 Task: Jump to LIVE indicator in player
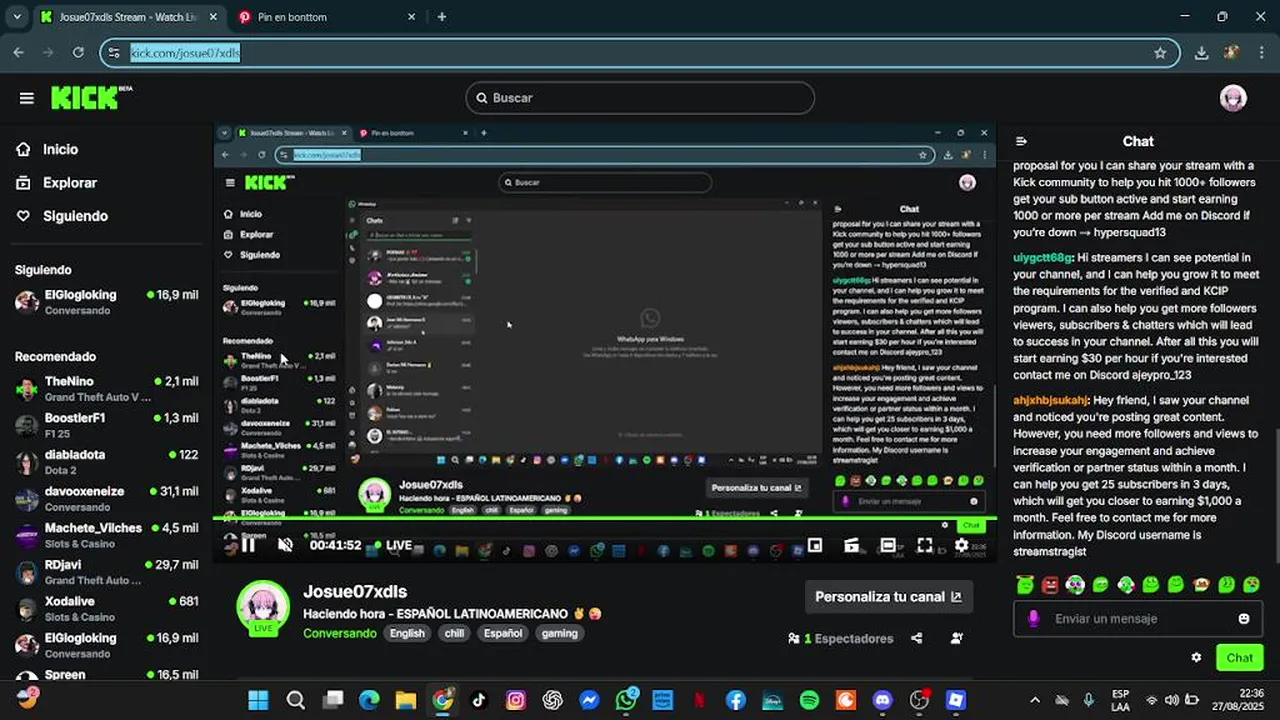click(392, 545)
